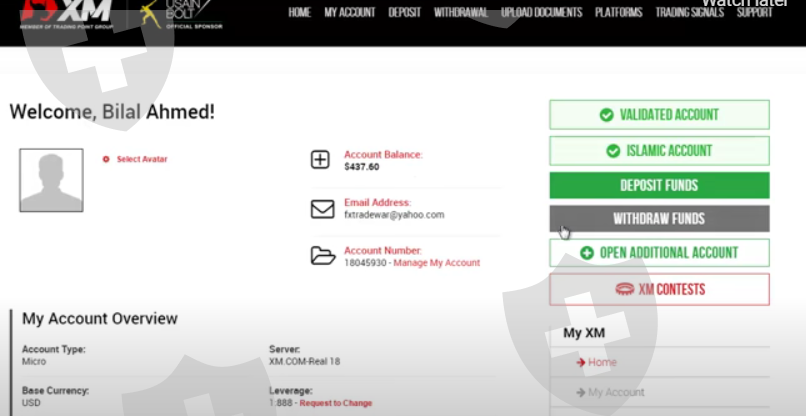Click the Welcome, Bilal Ahmed! heading
This screenshot has height=416, width=806.
pos(112,112)
